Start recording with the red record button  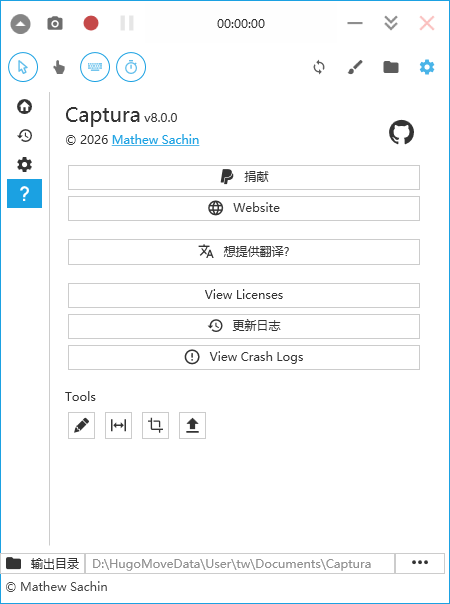point(91,23)
